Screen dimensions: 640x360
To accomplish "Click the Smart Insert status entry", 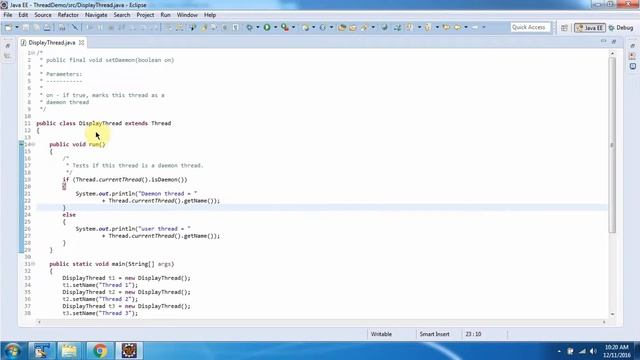I will coord(435,334).
